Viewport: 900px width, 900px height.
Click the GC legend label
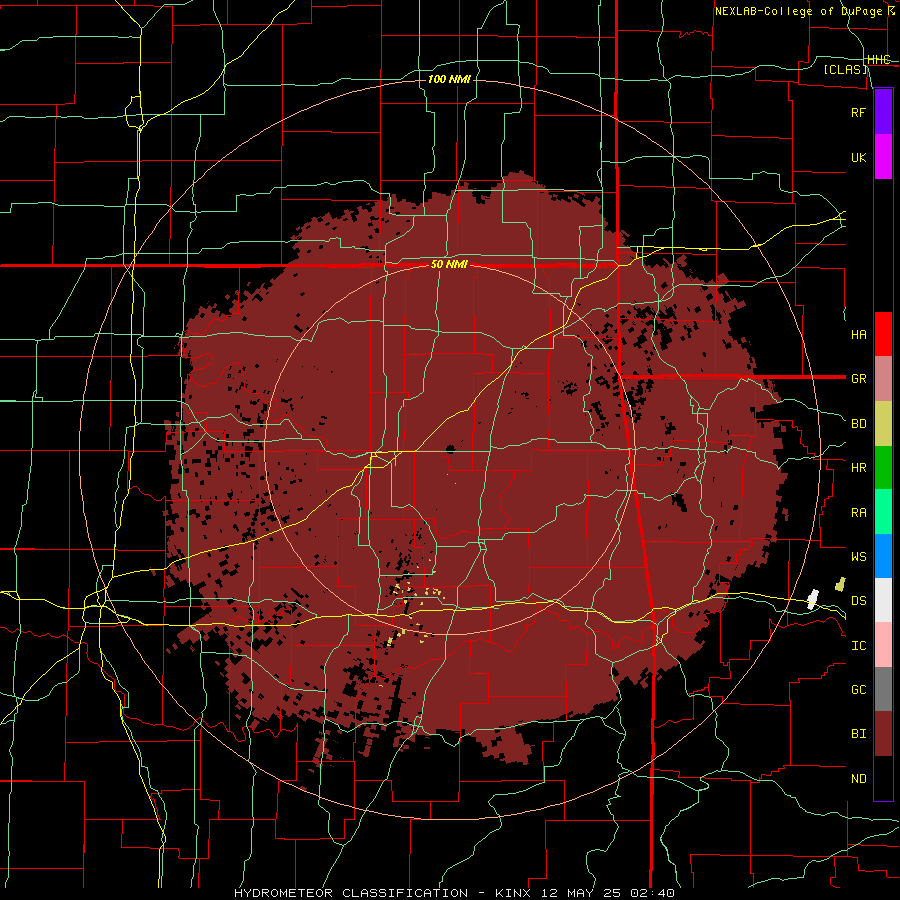click(858, 689)
